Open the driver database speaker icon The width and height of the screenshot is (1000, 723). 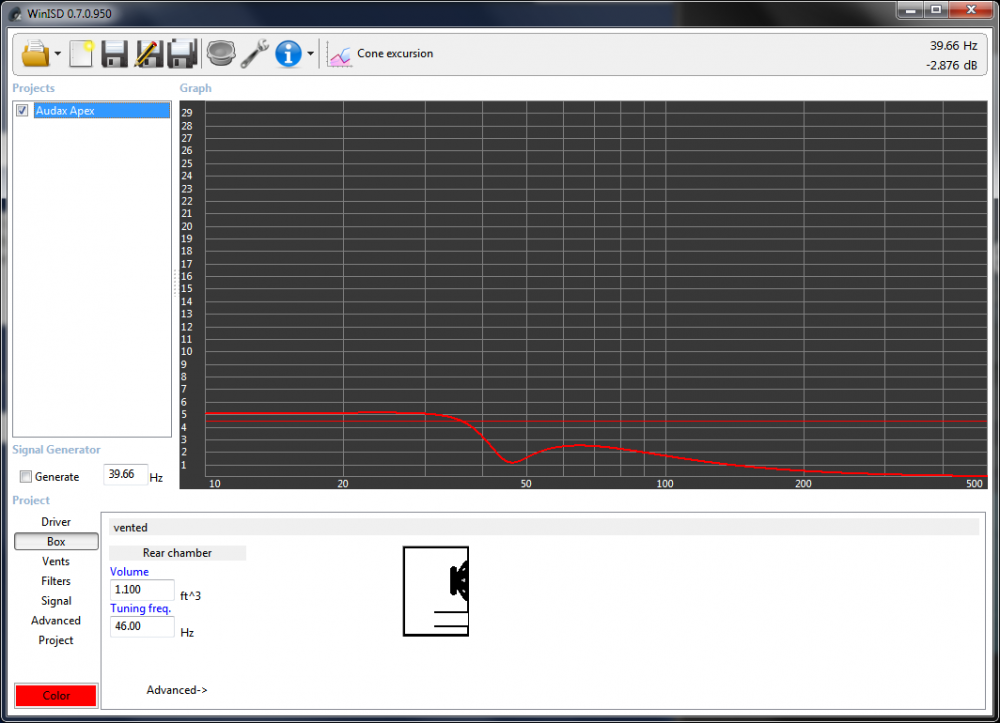tap(220, 53)
